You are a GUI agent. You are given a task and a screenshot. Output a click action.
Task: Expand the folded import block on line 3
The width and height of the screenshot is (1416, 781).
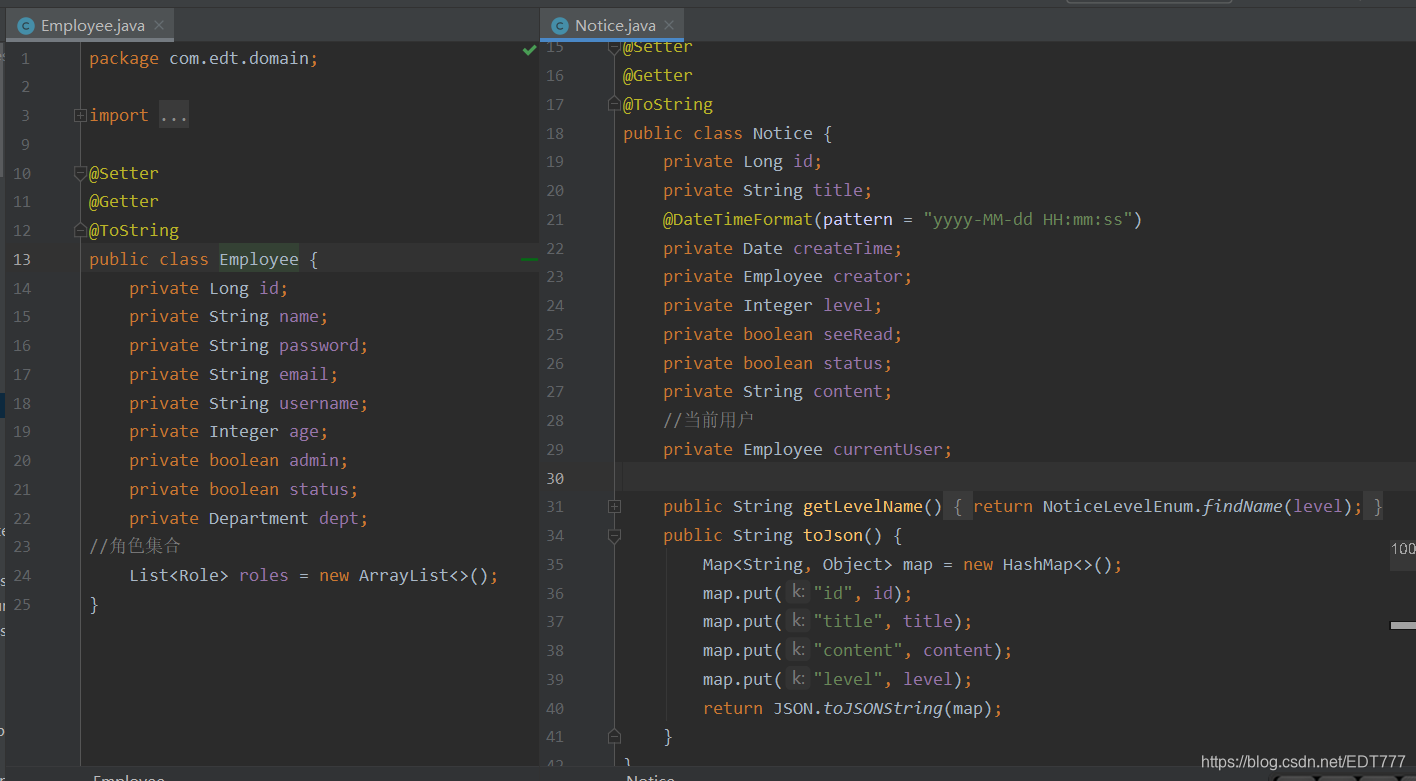click(80, 116)
